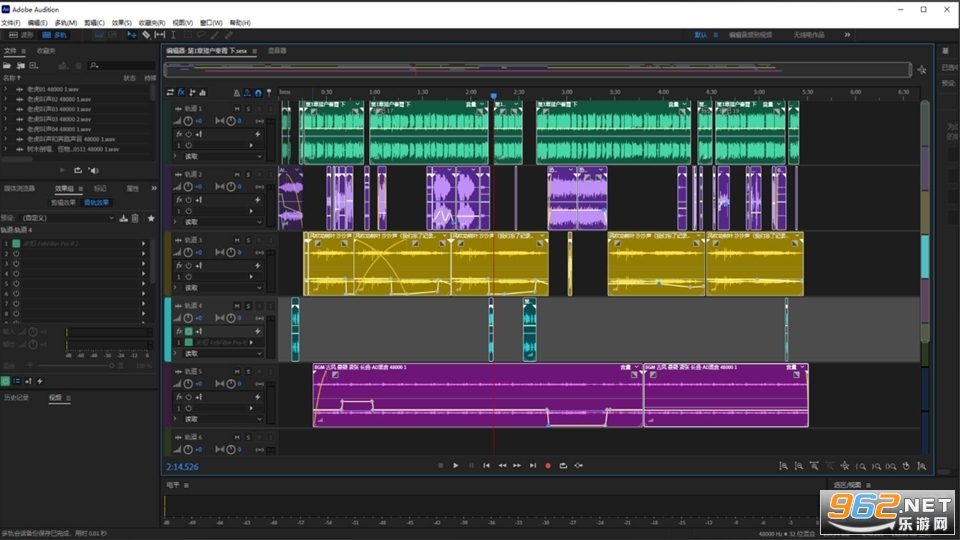Image resolution: width=960 pixels, height=540 pixels.
Task: Solo track 1 with S button
Action: click(248, 108)
